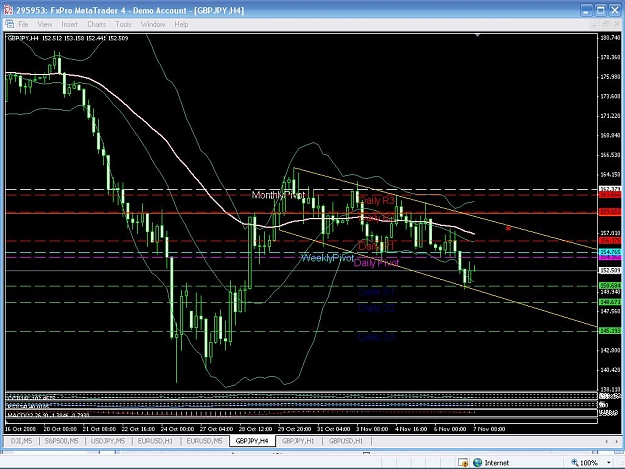Switch to the USDJPY,M5 chart tab
The width and height of the screenshot is (625, 469).
tap(108, 441)
